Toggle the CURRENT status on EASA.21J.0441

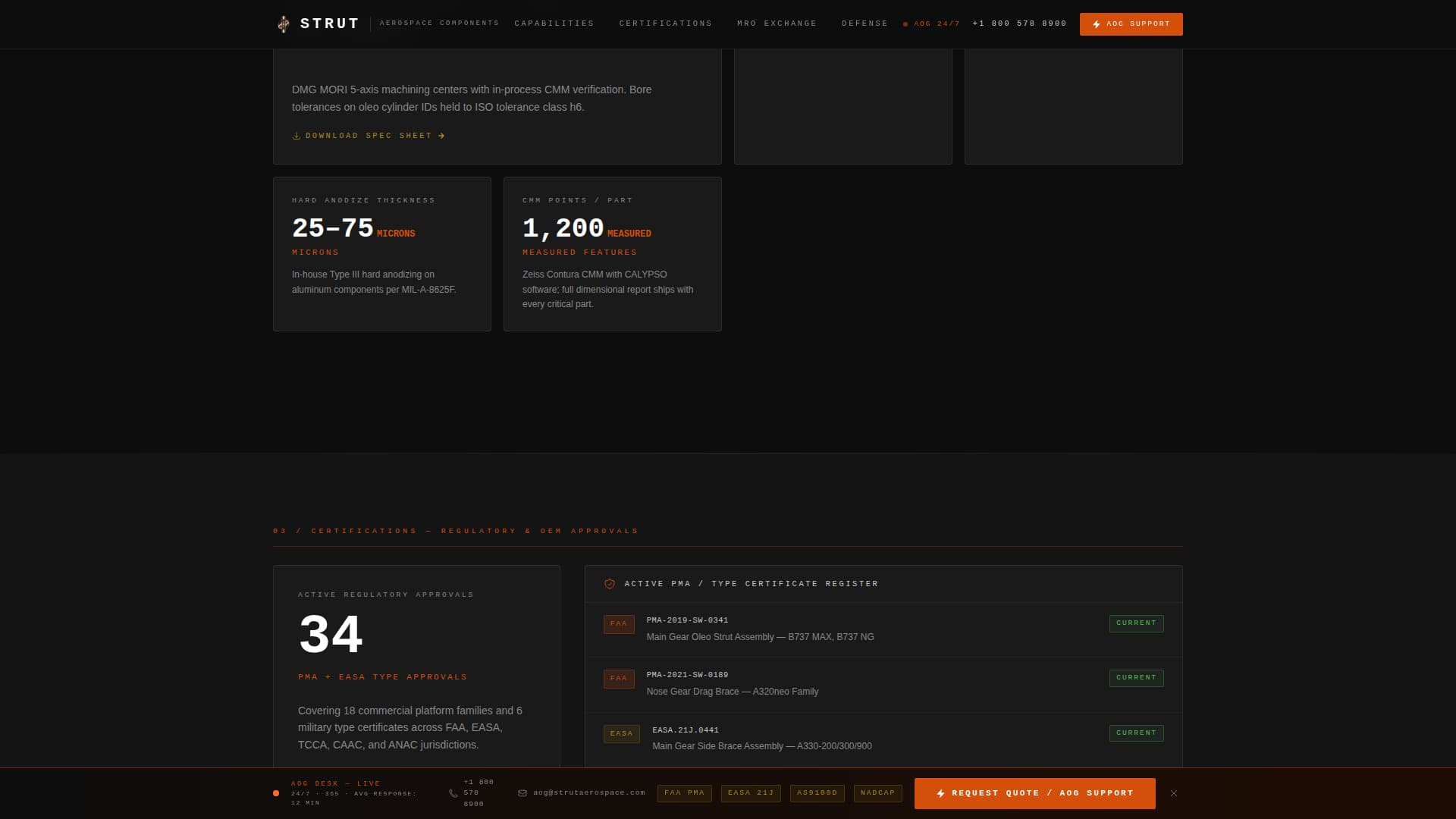1135,733
